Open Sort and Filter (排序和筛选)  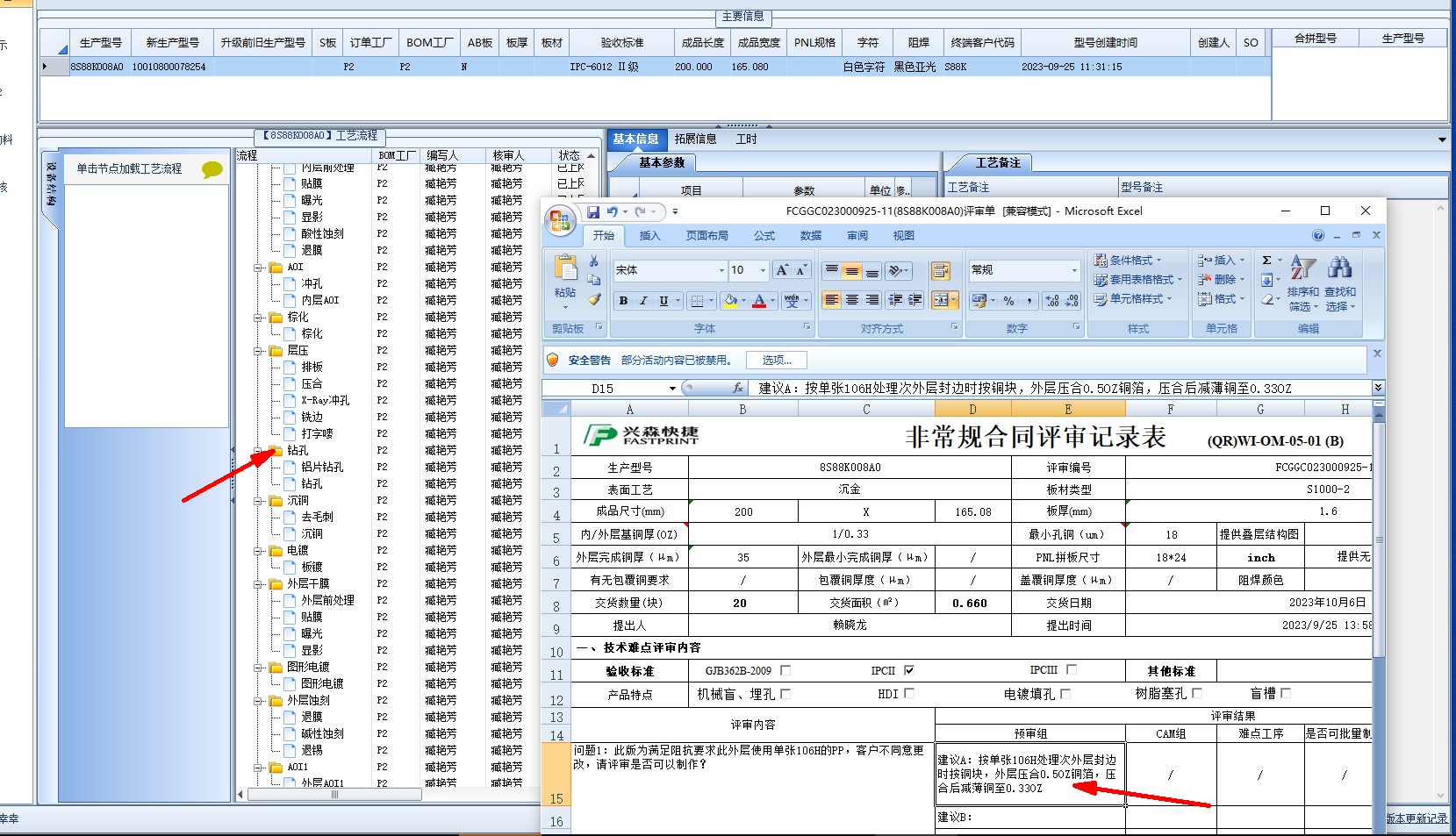tap(1303, 285)
